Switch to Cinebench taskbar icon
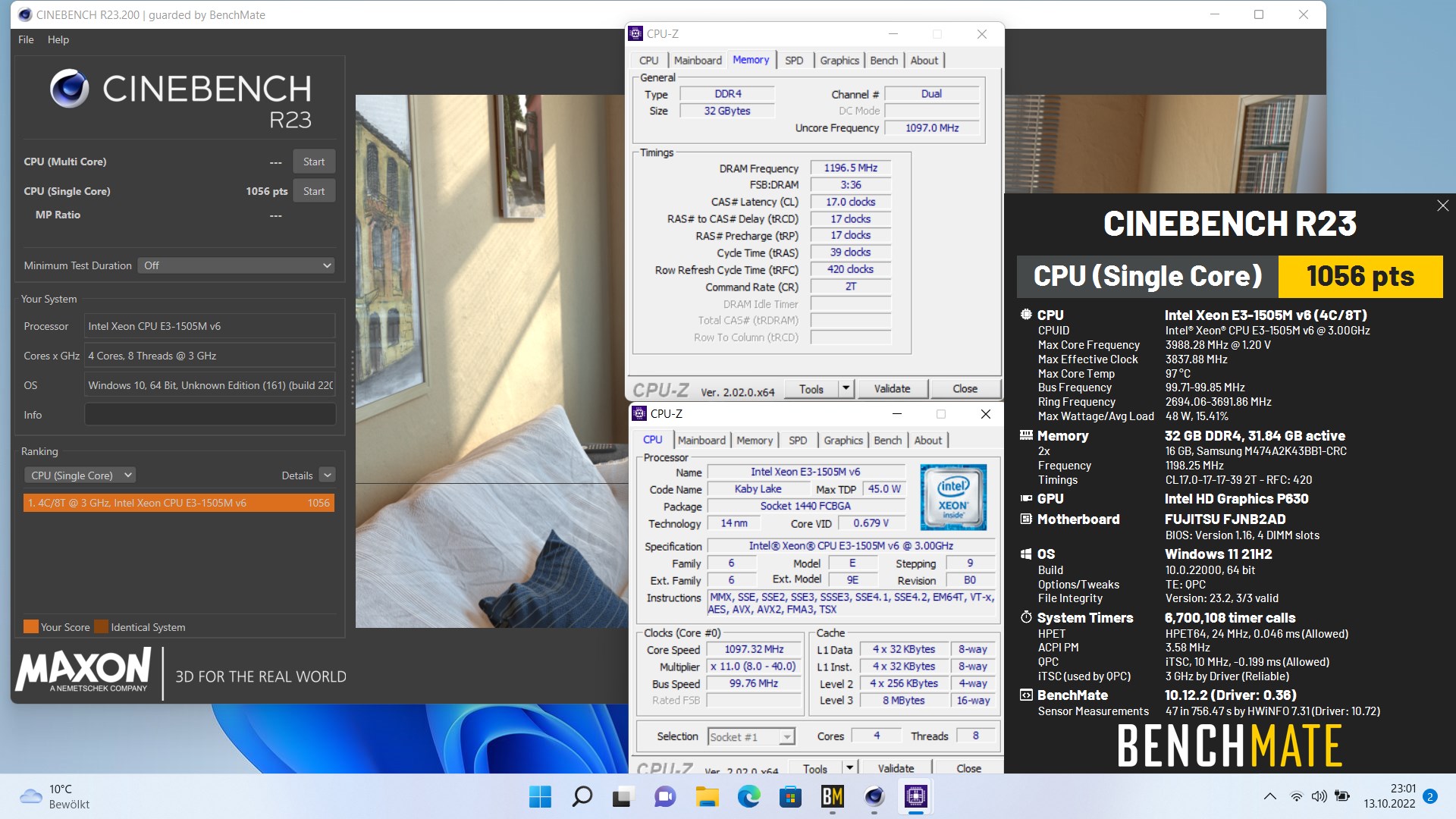This screenshot has height=819, width=1456. pos(874,796)
